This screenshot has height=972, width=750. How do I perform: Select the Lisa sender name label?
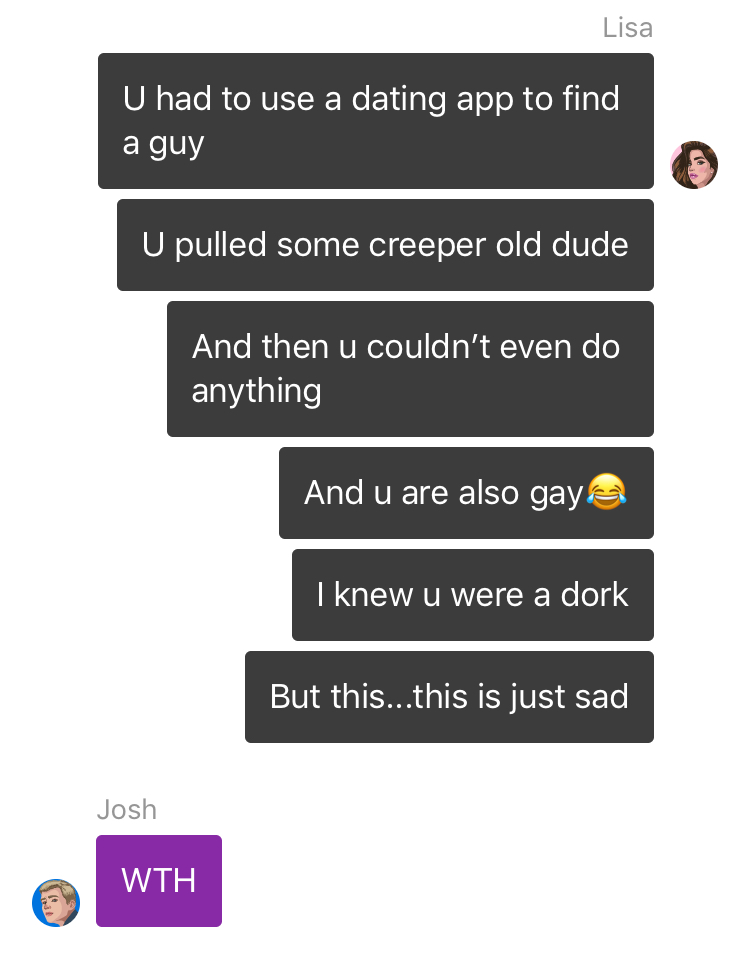(627, 28)
